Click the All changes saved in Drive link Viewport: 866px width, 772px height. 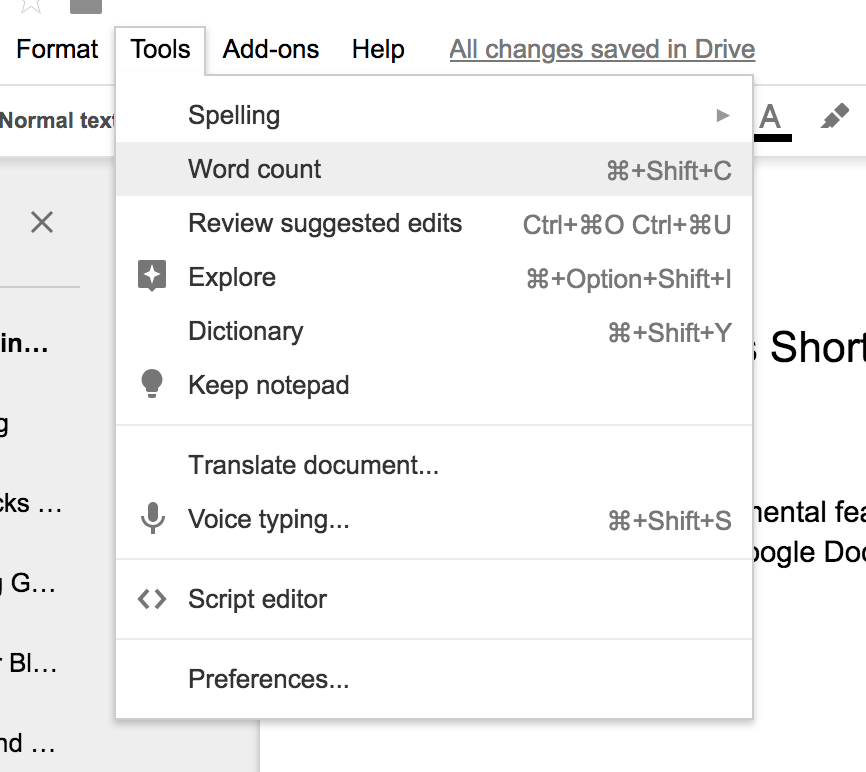(602, 49)
